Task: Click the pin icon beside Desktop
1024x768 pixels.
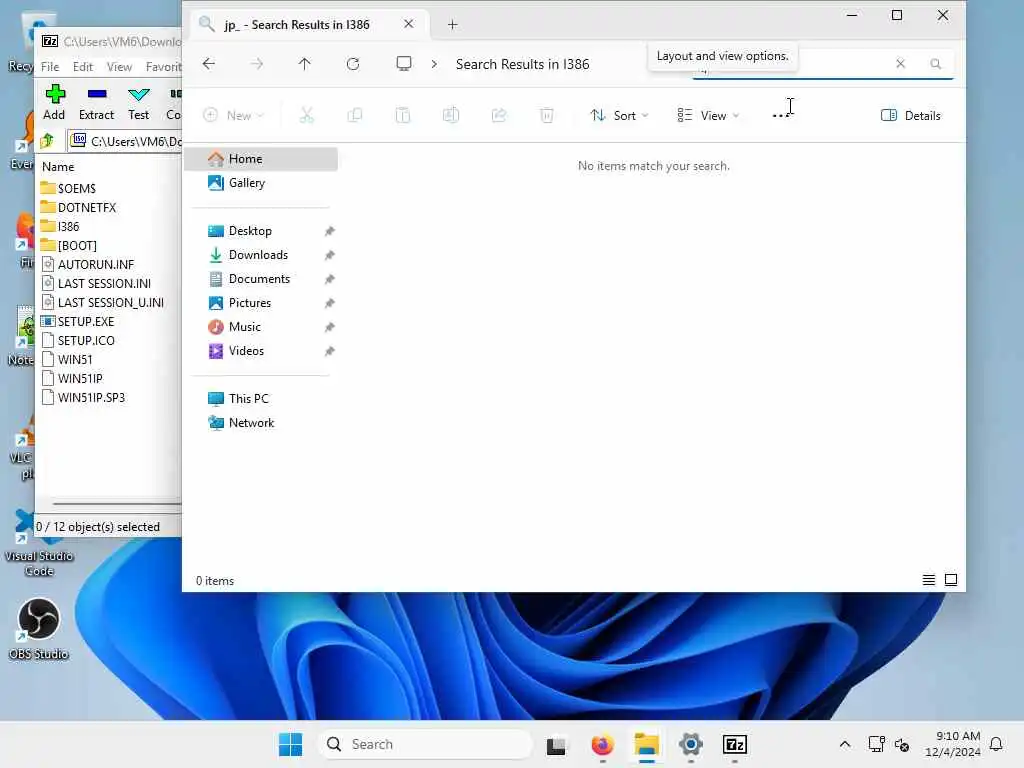Action: [x=329, y=231]
